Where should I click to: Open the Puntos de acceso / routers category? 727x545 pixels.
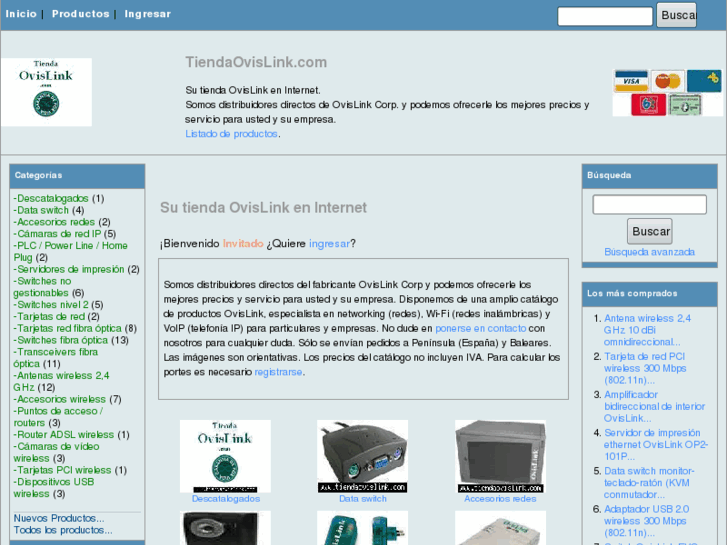[58, 417]
